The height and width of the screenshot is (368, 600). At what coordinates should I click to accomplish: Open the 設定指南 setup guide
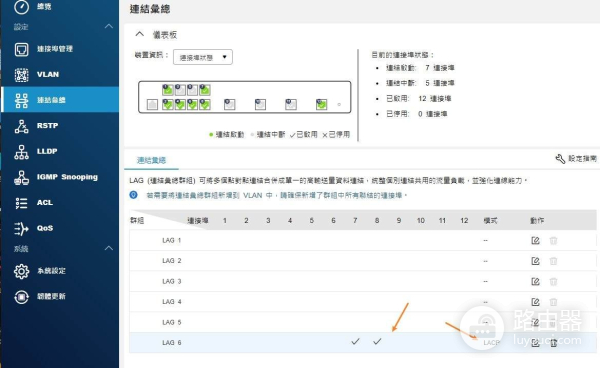pyautogui.click(x=576, y=159)
